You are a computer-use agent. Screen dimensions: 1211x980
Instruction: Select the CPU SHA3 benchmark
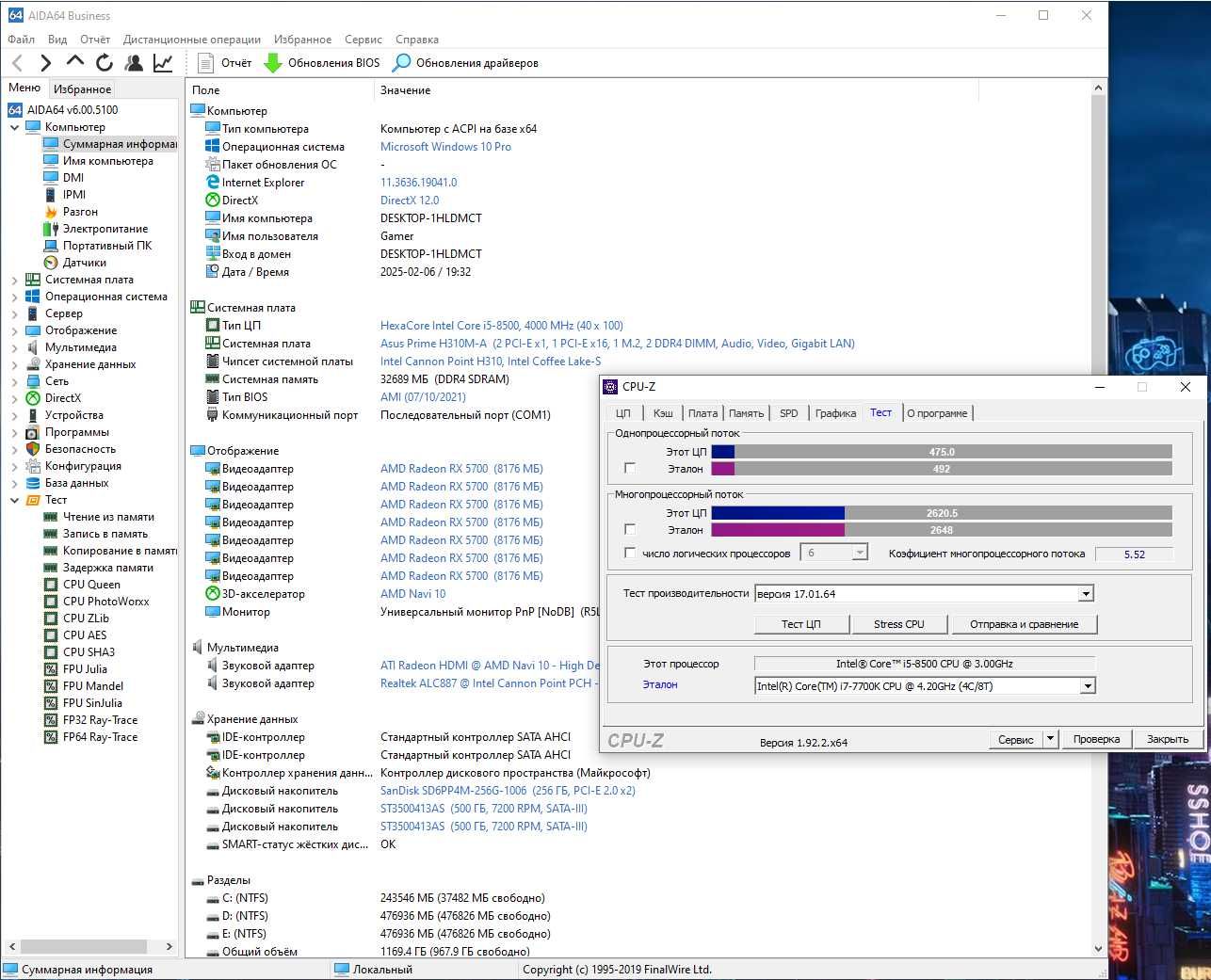click(89, 652)
